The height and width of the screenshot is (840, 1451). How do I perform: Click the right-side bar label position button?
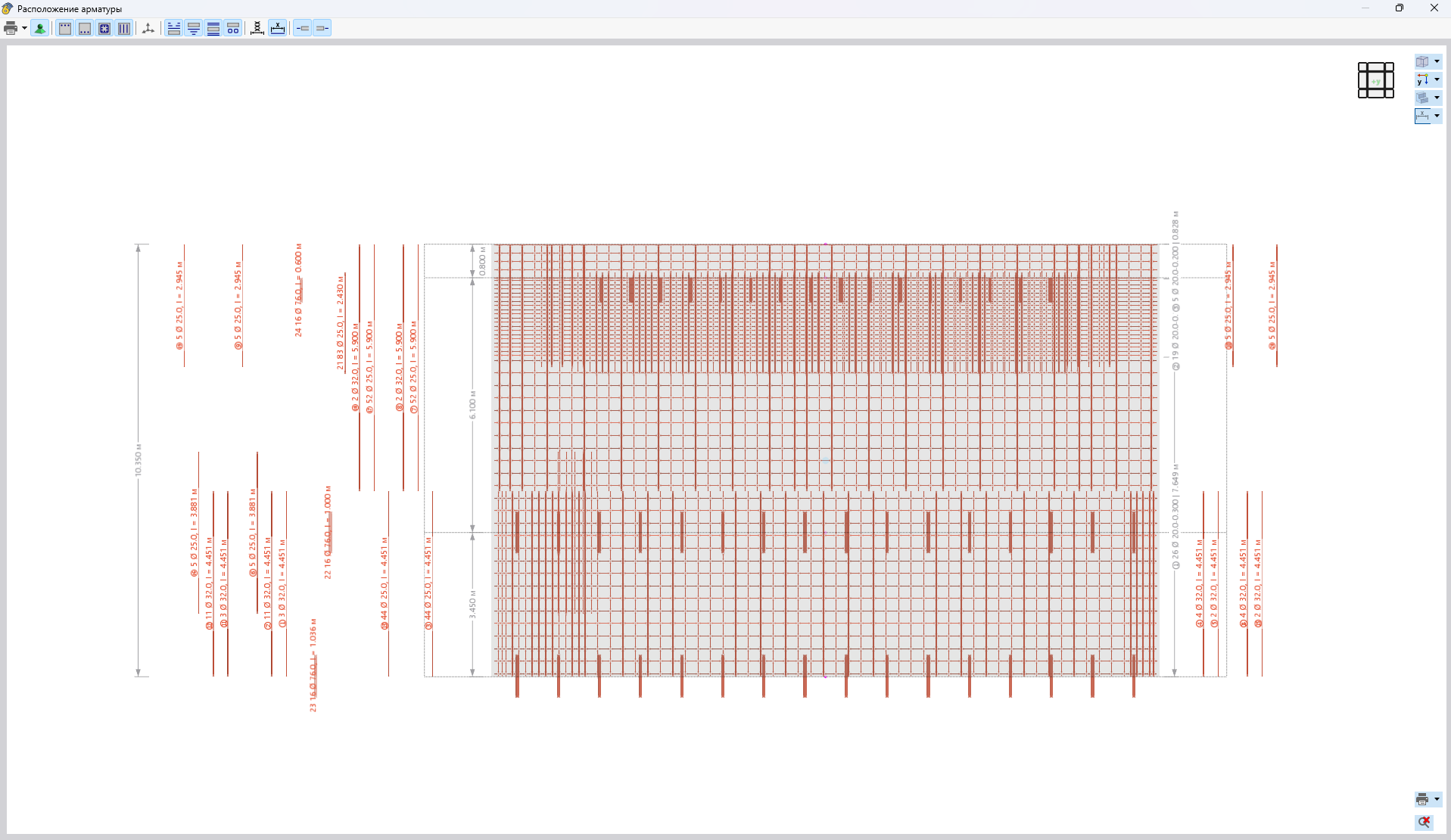pyautogui.click(x=322, y=29)
